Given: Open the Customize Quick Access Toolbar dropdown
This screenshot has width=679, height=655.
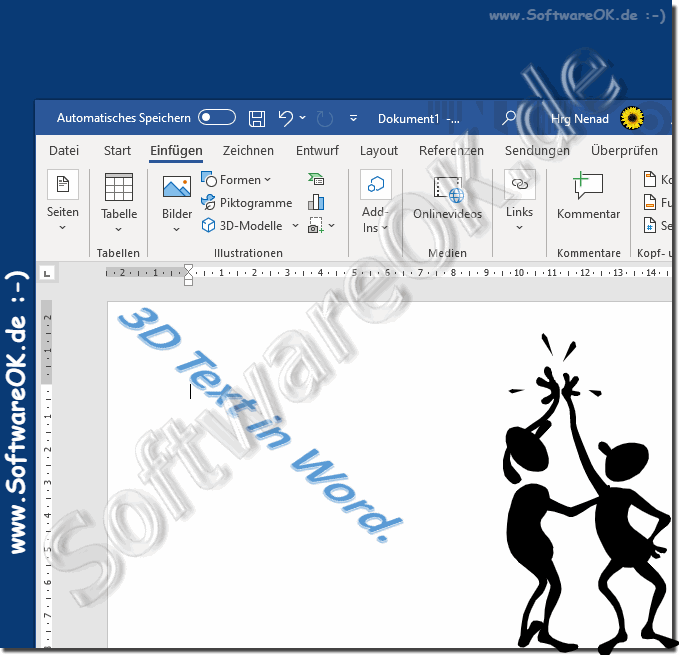Looking at the screenshot, I should click(353, 118).
